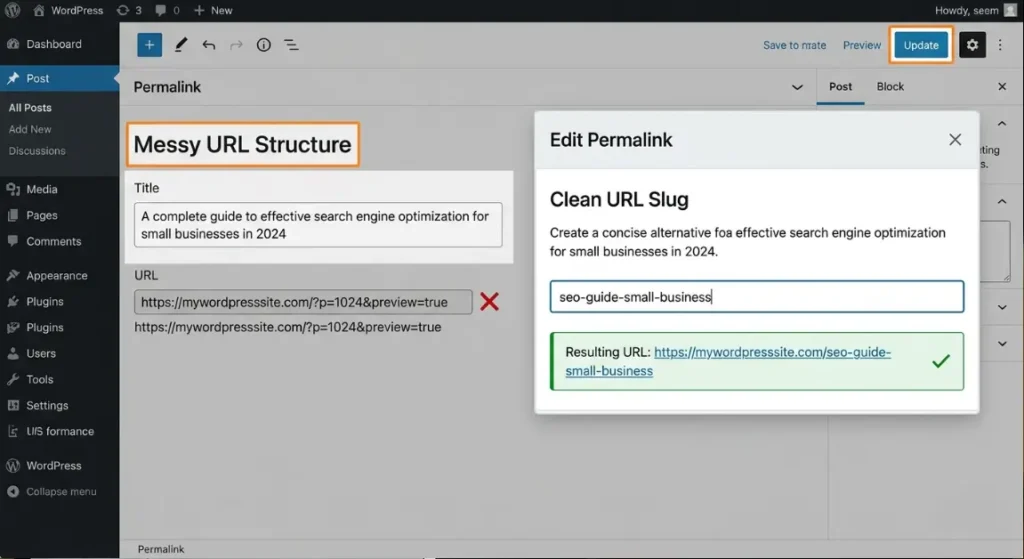Click the block inserter plus button
The width and height of the screenshot is (1024, 559).
150,45
